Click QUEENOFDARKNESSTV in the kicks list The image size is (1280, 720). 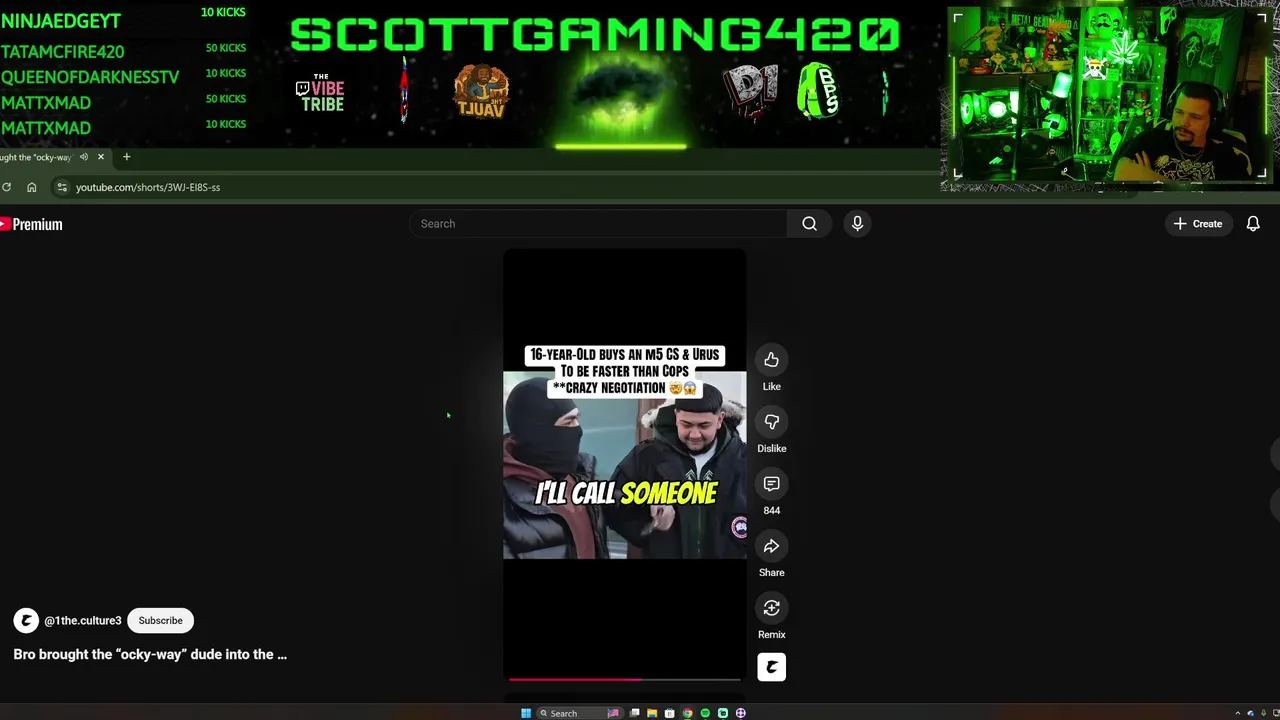(90, 77)
